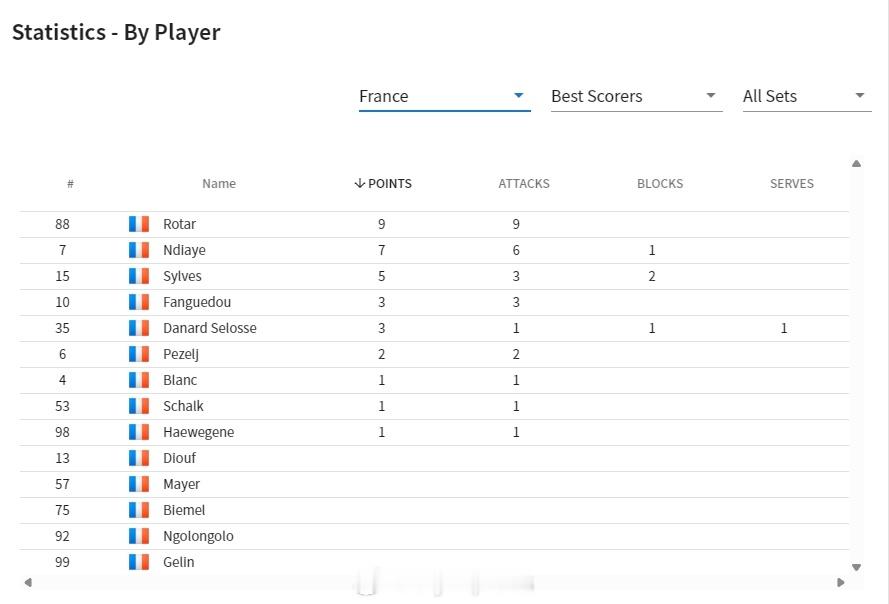Open the France team dropdown
Viewport: 889px width, 604px height.
(x=444, y=96)
